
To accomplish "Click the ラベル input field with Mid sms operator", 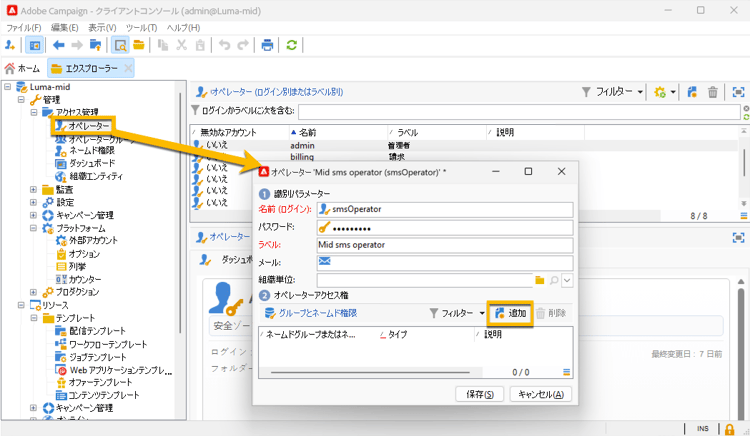I will 445,245.
